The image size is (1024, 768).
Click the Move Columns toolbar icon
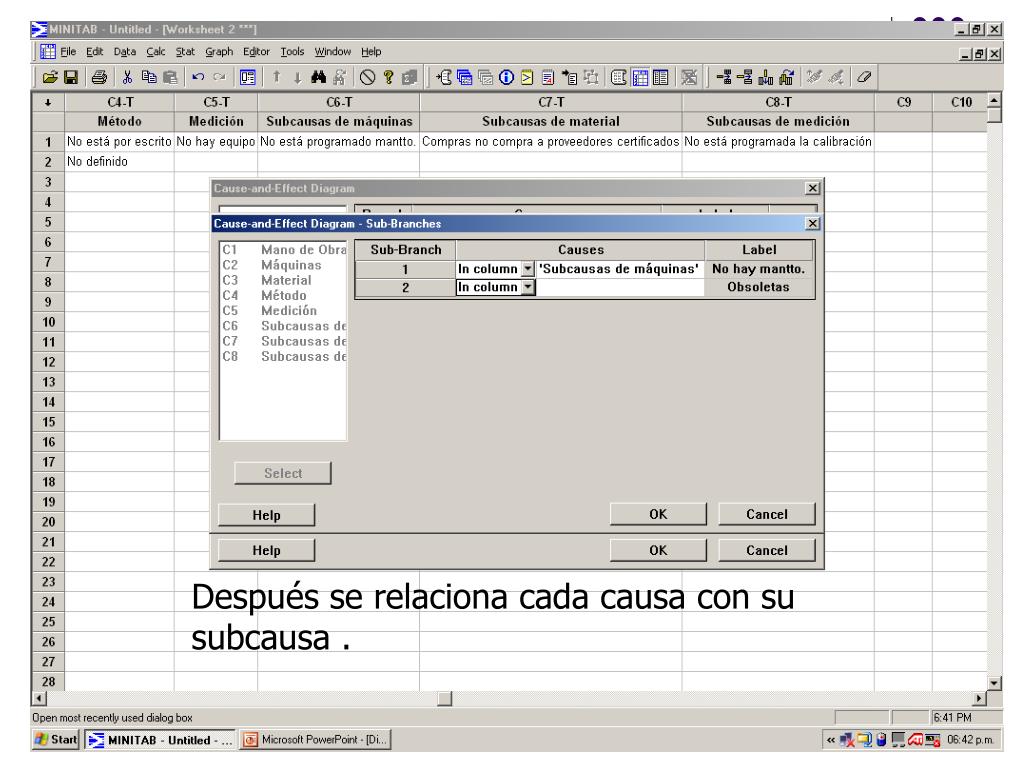(786, 78)
